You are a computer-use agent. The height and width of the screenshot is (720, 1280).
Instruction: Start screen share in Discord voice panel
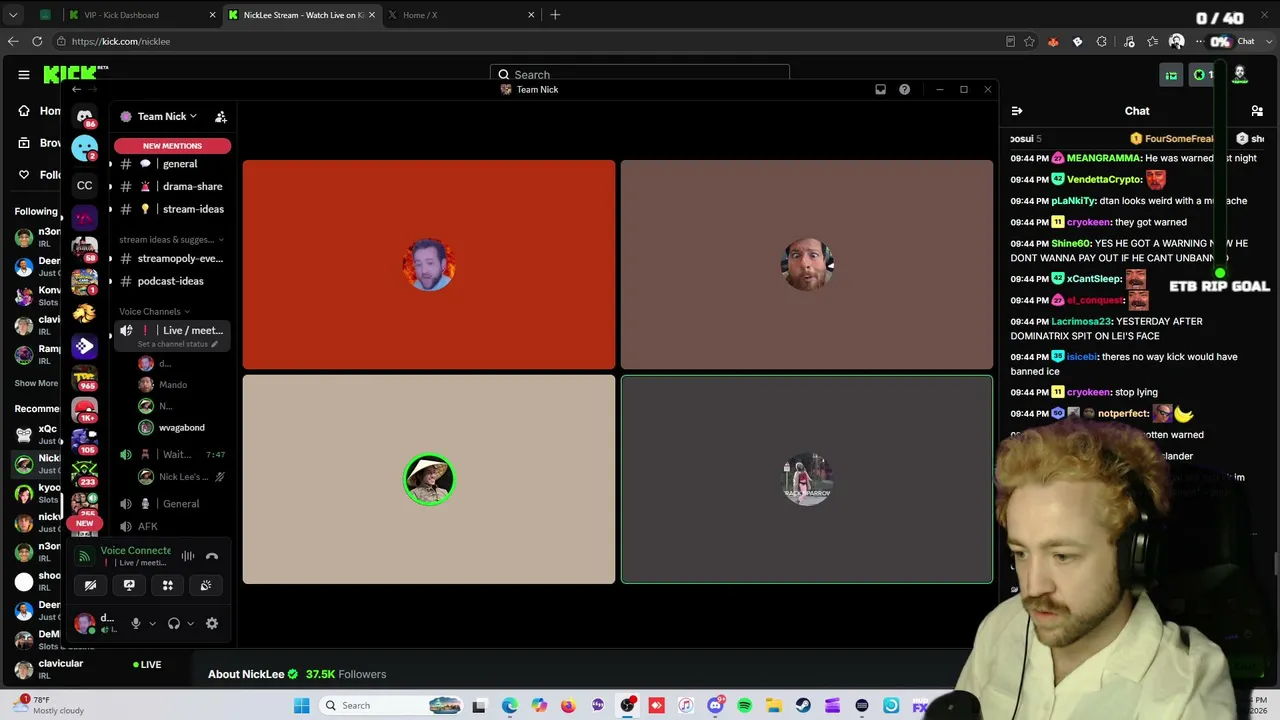(x=129, y=585)
